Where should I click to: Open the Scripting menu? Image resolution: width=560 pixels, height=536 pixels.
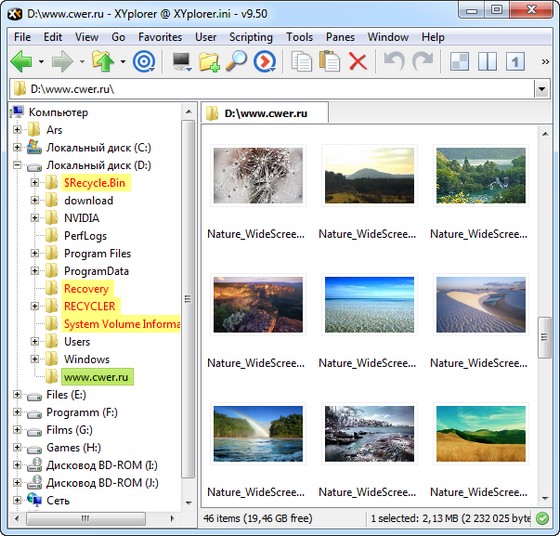point(251,37)
